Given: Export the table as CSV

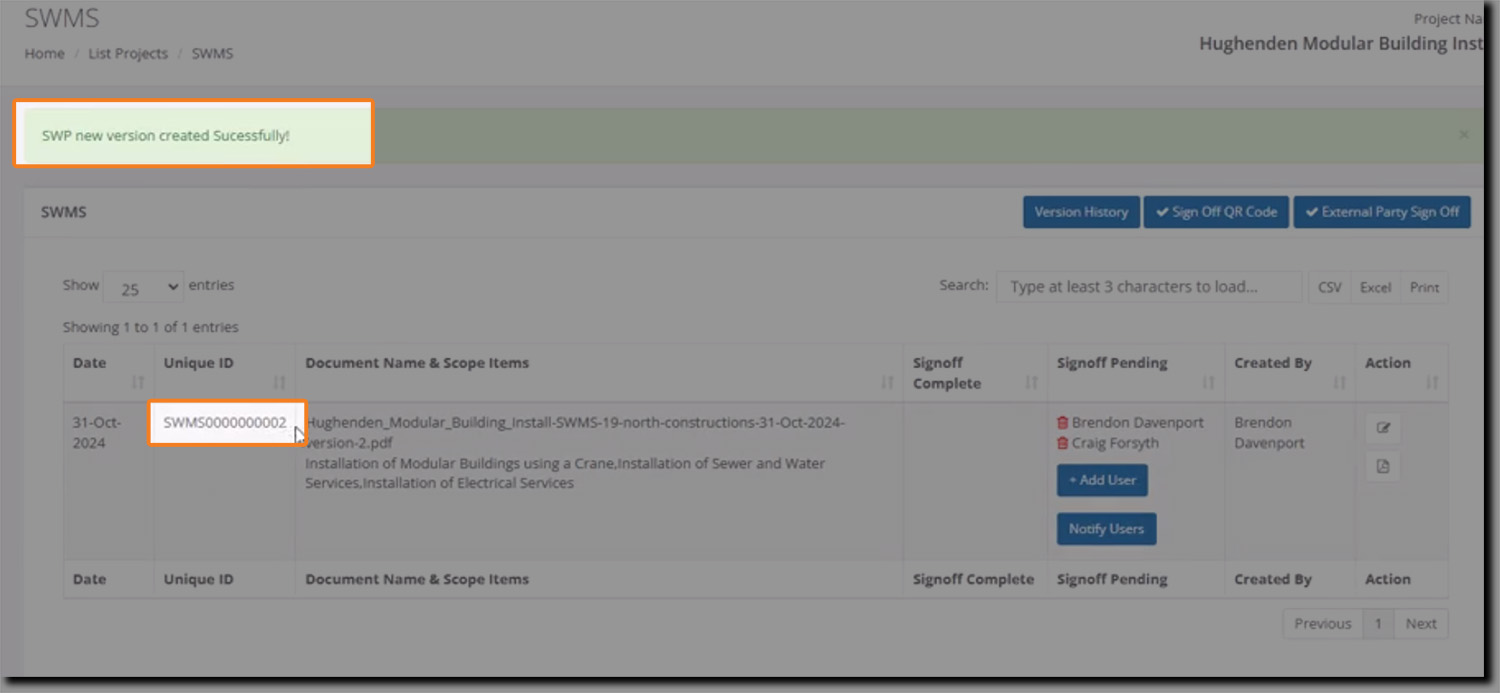Looking at the screenshot, I should point(1329,287).
